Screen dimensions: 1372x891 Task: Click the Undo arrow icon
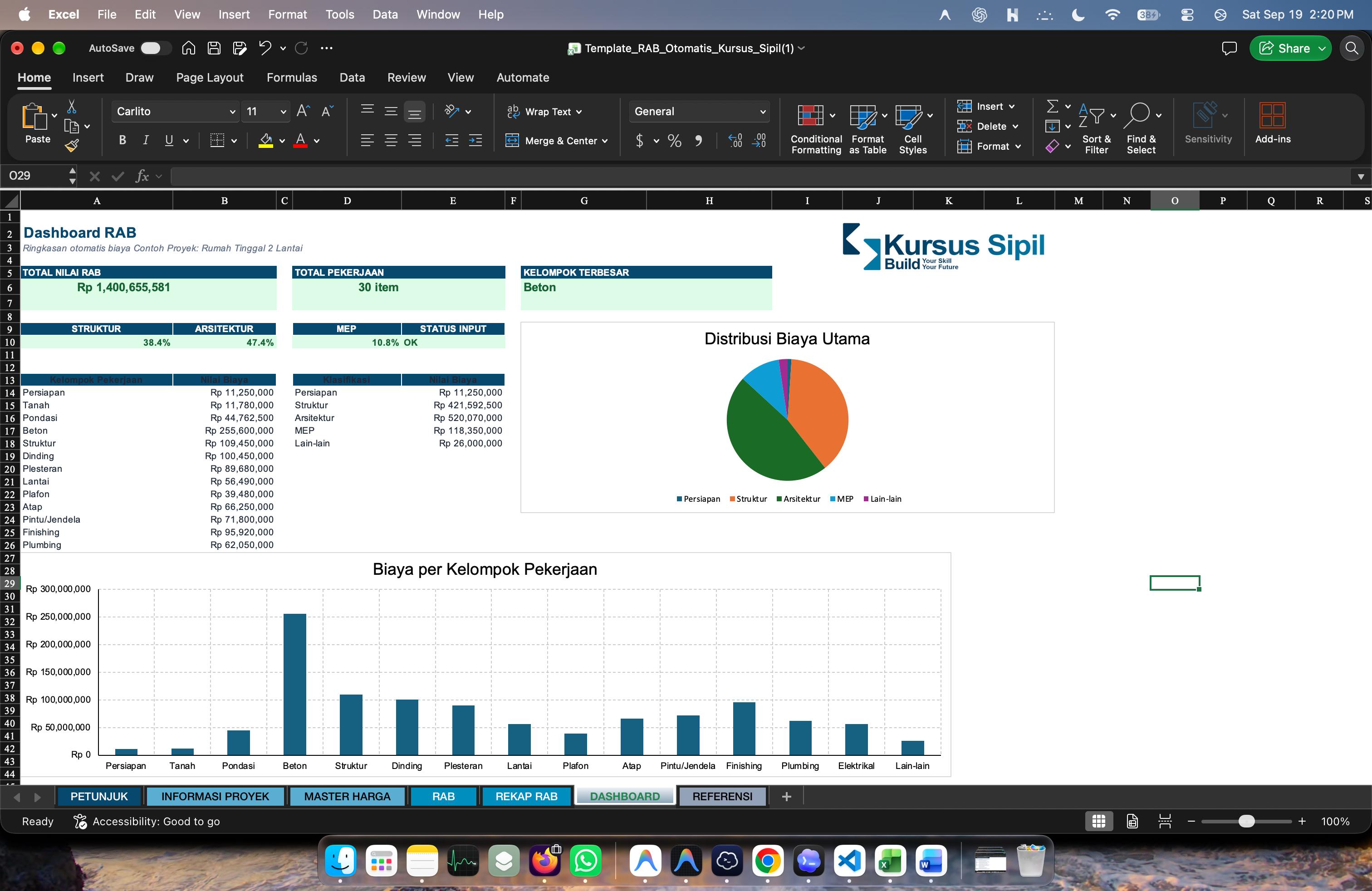[x=265, y=48]
